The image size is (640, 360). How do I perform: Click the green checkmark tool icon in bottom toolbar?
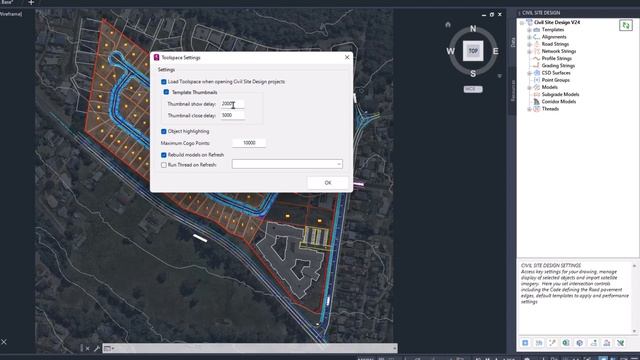(x=620, y=343)
